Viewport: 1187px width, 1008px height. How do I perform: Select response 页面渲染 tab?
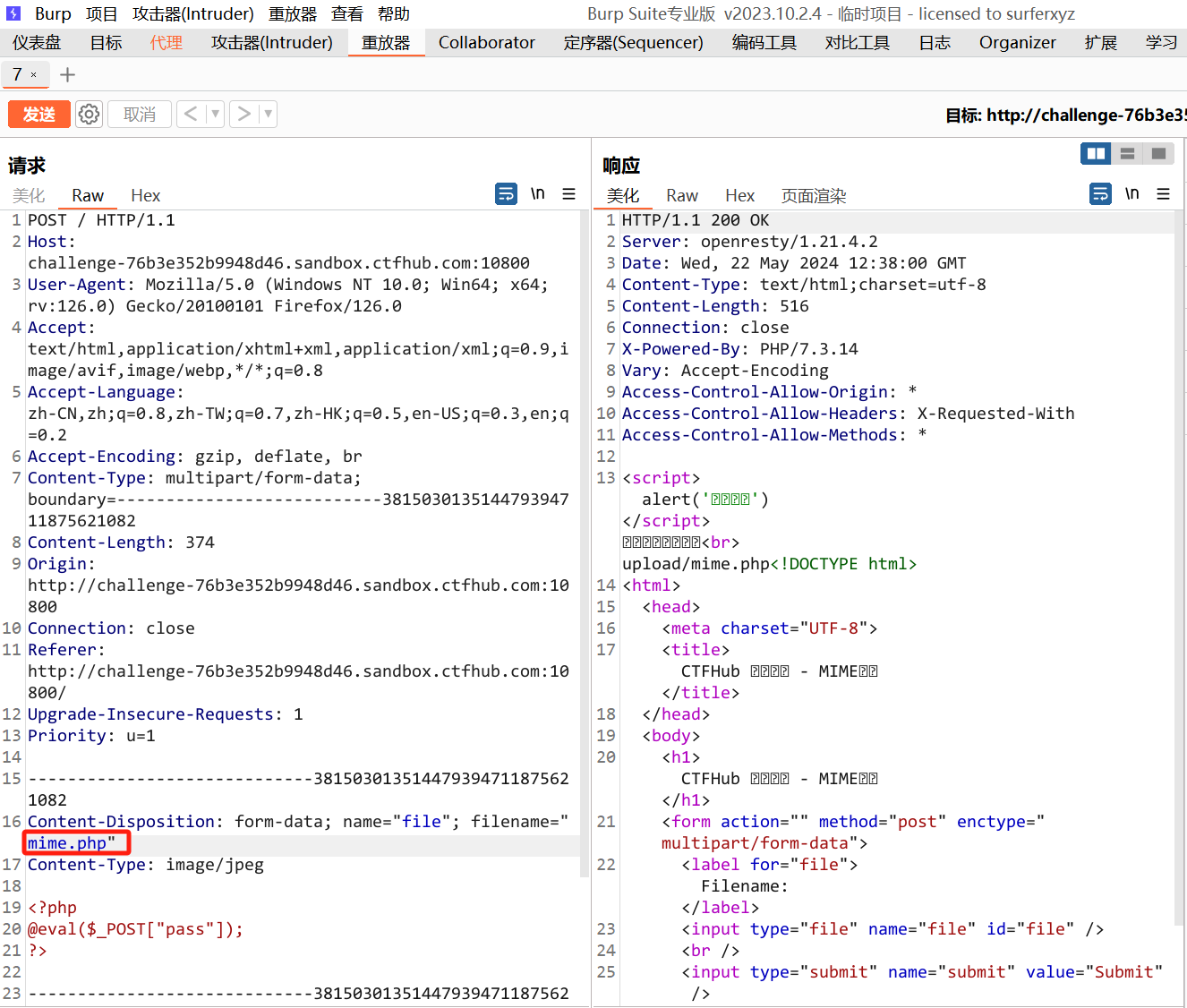tap(814, 195)
